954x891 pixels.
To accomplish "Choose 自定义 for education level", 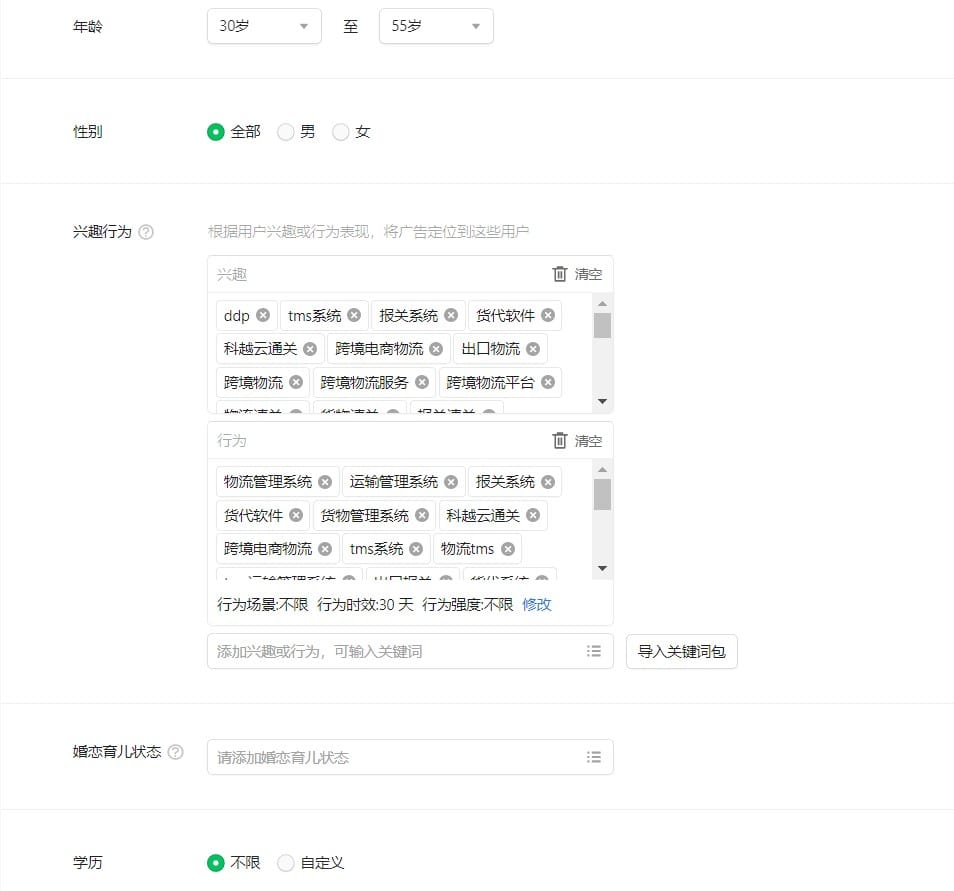I will pyautogui.click(x=286, y=863).
